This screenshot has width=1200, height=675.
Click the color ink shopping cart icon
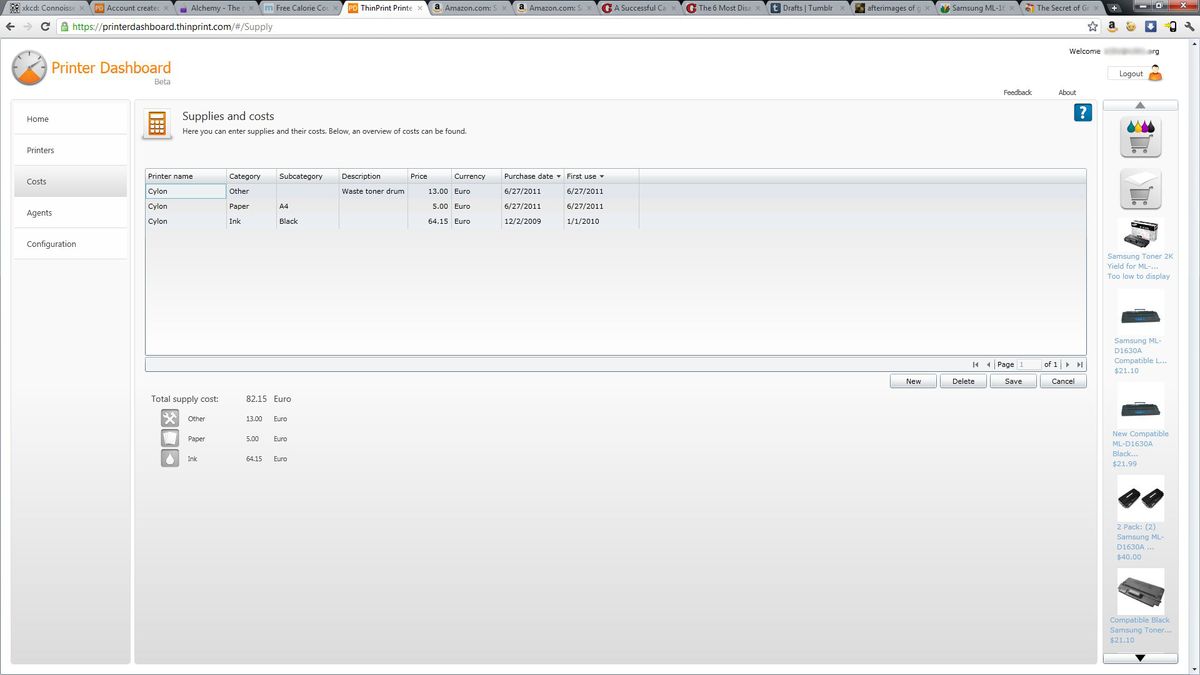coord(1140,135)
